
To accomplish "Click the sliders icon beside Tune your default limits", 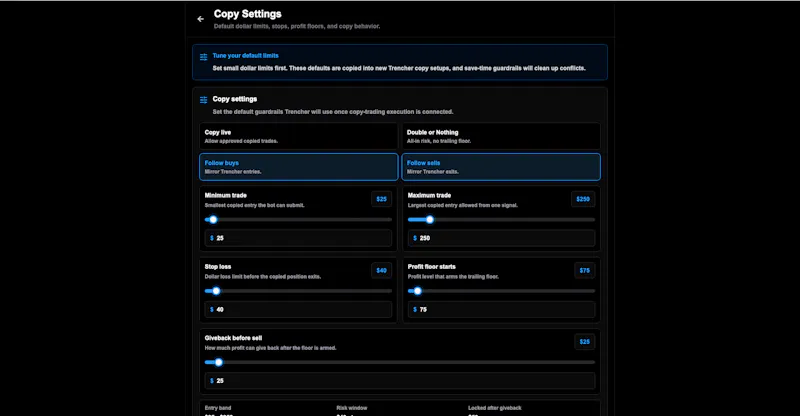I will 204,57.
